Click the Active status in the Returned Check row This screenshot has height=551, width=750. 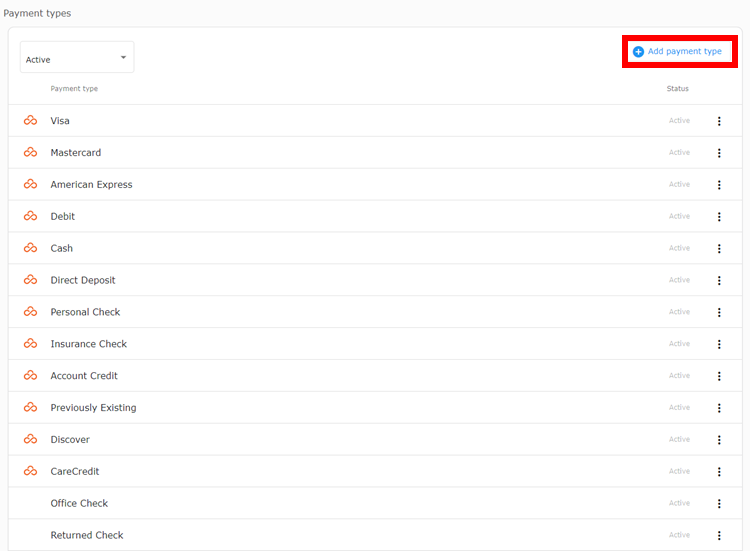point(679,535)
